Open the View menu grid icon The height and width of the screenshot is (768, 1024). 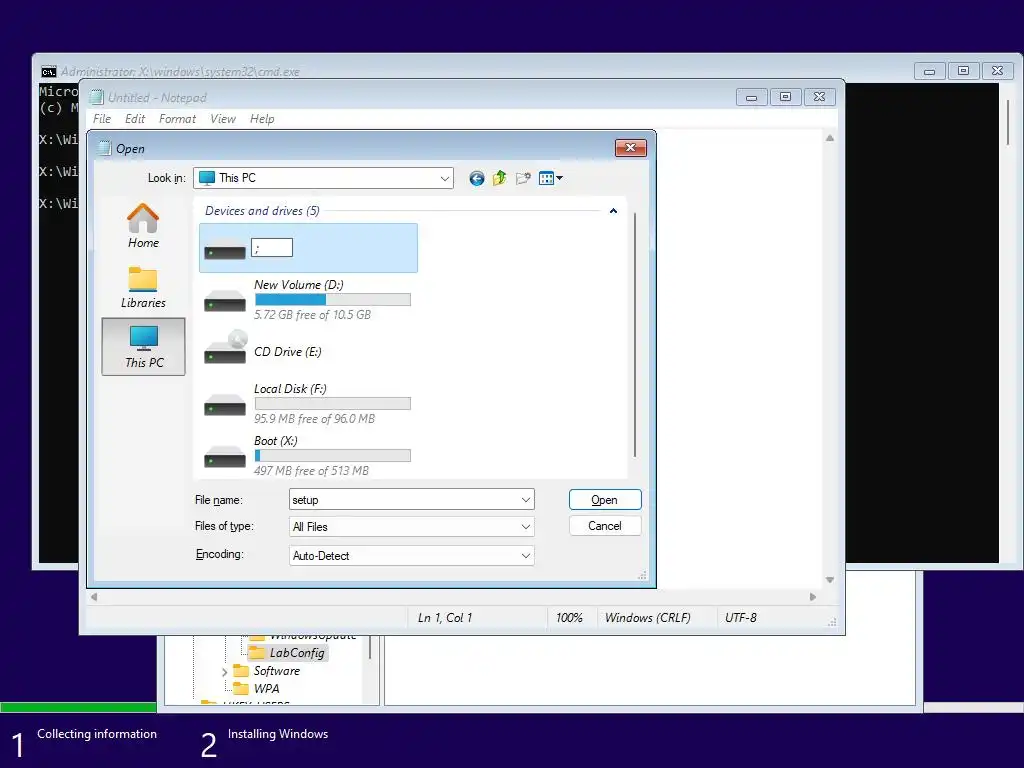(546, 178)
